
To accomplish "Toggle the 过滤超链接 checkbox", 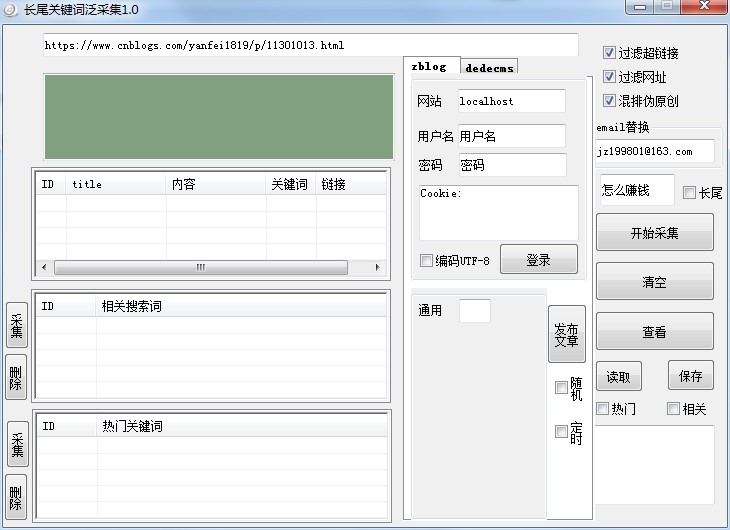I will (x=609, y=53).
